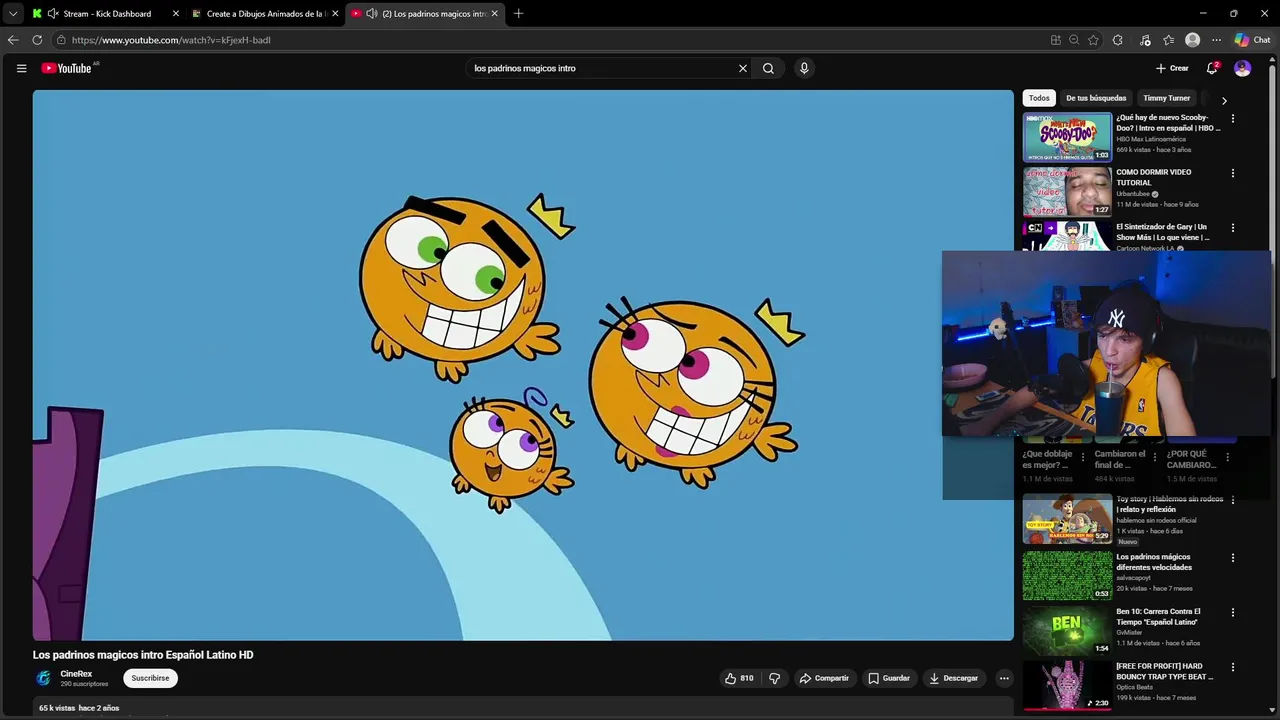Viewport: 1280px width, 720px height.
Task: Open options for diferentes velocidades video
Action: coord(1232,557)
